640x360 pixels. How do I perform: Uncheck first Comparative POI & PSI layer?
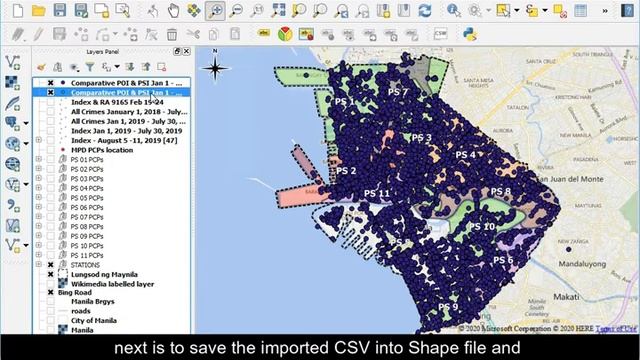[51, 83]
